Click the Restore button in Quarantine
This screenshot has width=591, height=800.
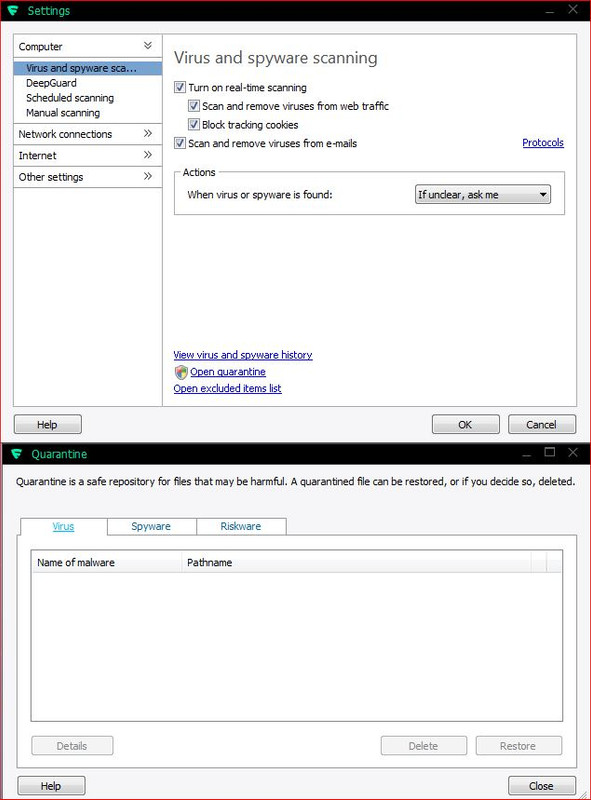tap(519, 746)
